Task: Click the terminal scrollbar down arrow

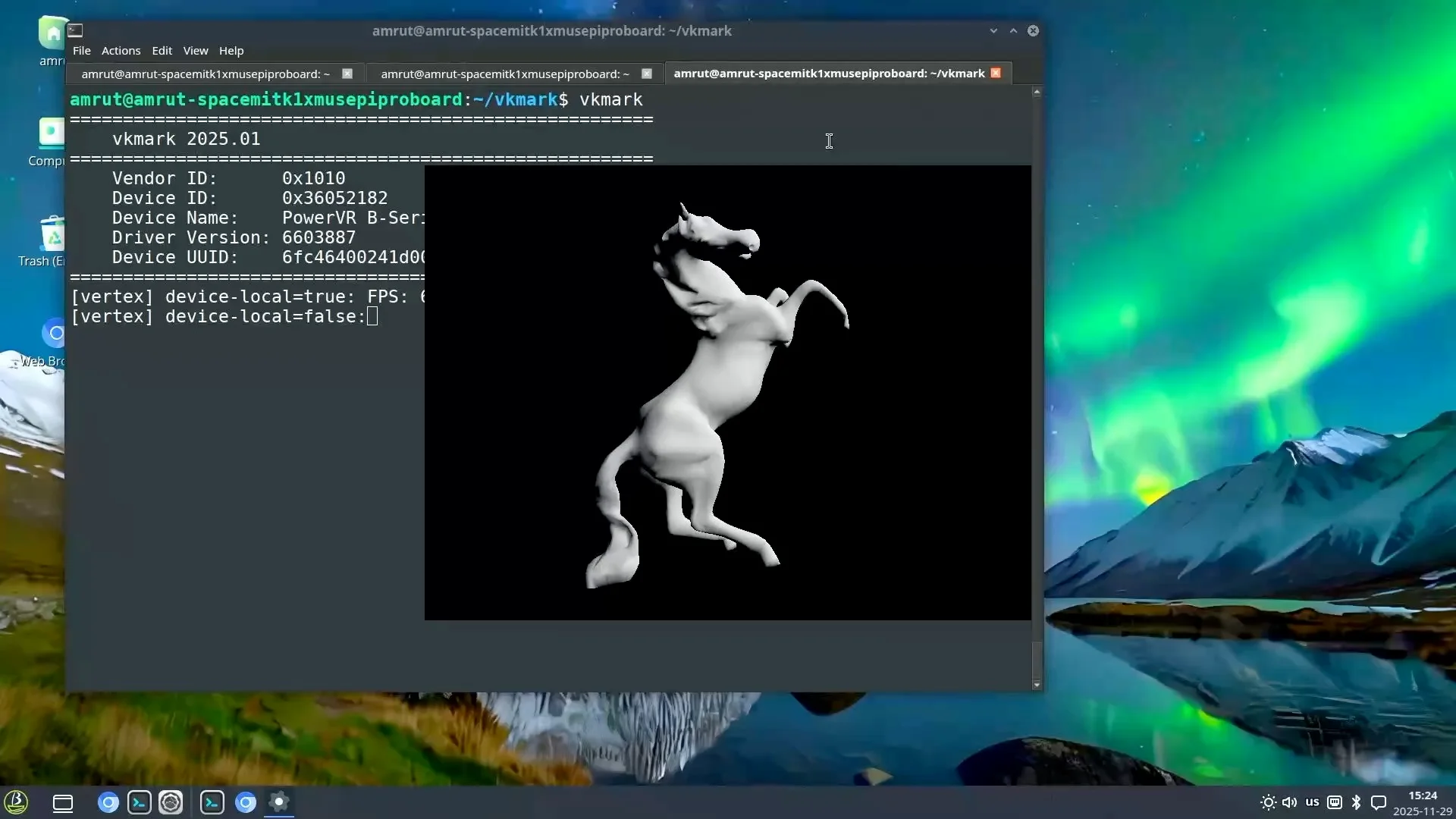Action: click(x=1037, y=685)
